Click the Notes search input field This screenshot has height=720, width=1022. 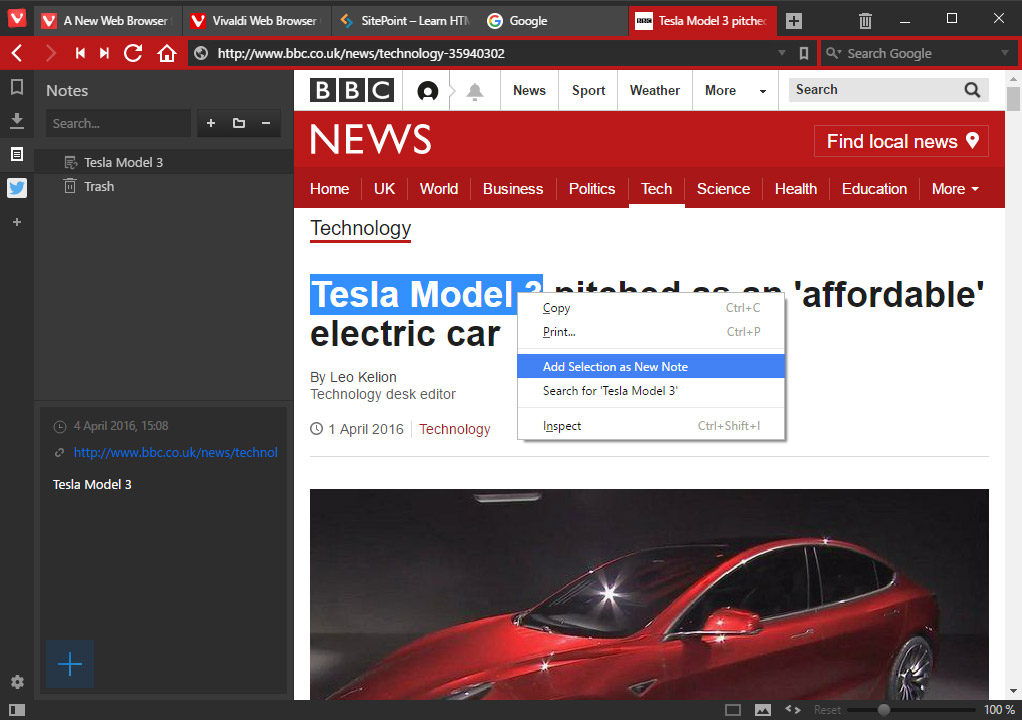[117, 124]
